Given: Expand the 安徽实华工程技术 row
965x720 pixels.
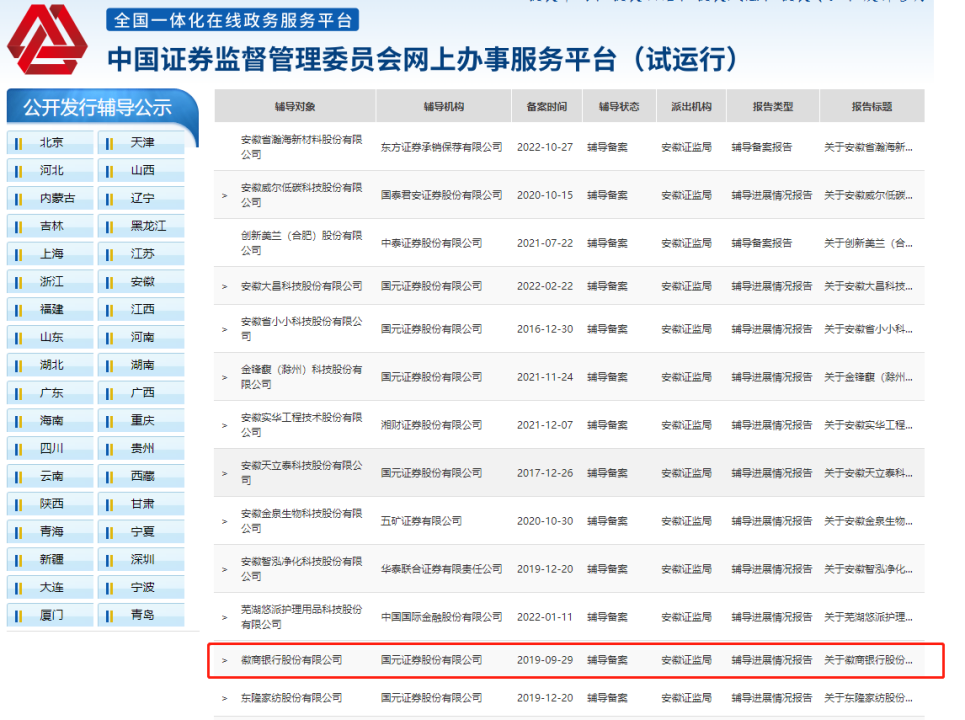Looking at the screenshot, I should pyautogui.click(x=225, y=425).
